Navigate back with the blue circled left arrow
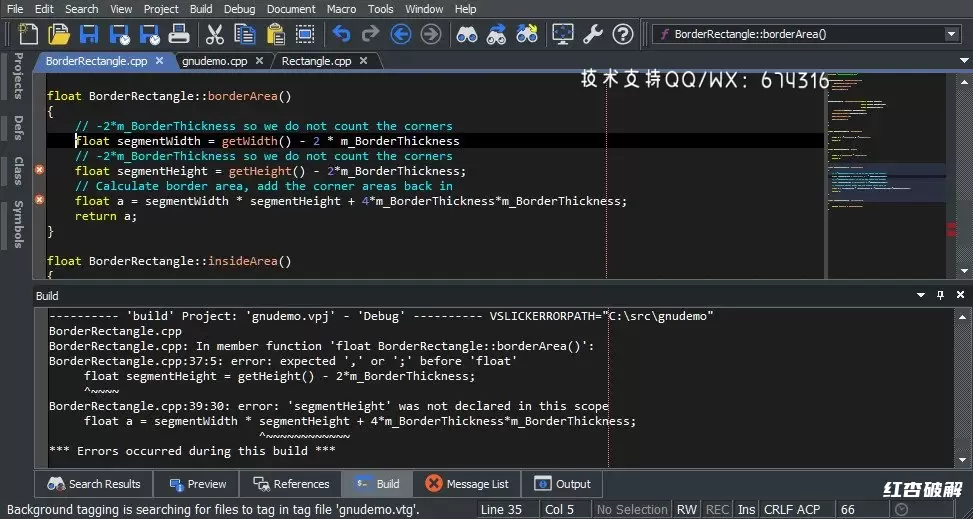Viewport: 973px width, 519px height. tap(401, 34)
